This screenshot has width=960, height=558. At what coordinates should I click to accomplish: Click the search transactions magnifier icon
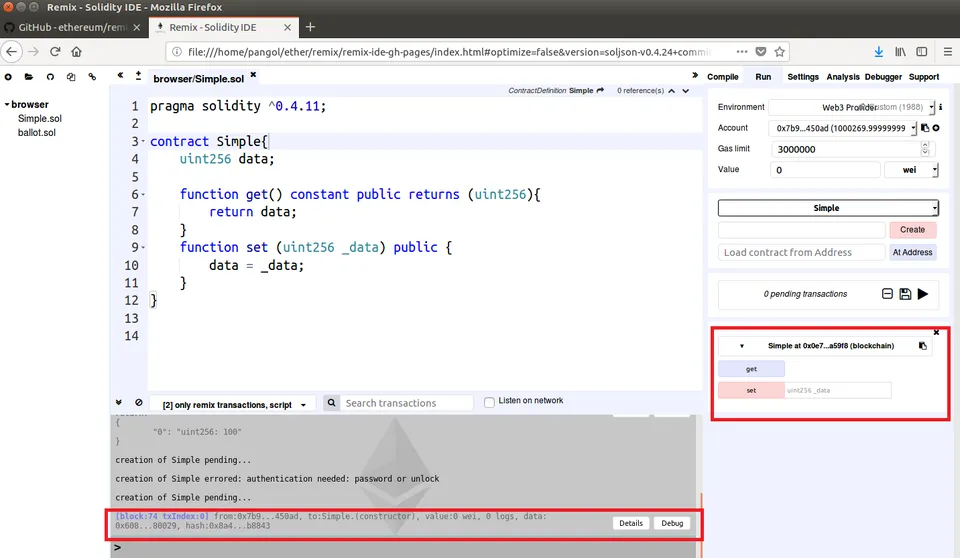(x=331, y=403)
